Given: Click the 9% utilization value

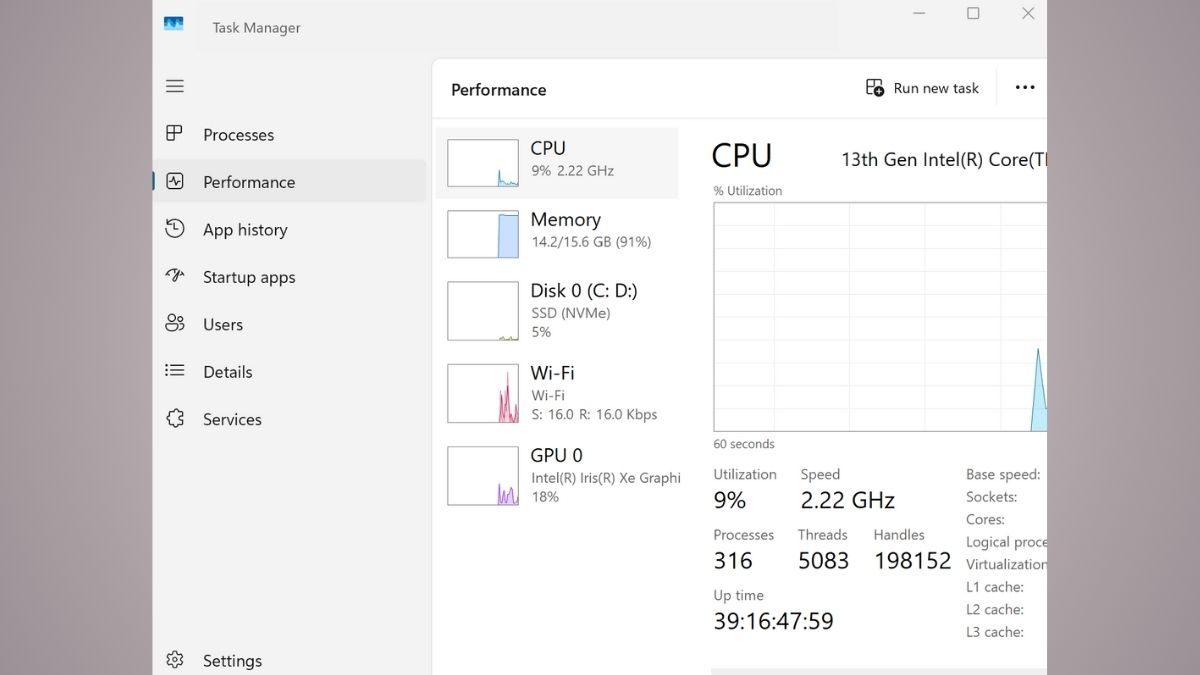Looking at the screenshot, I should click(x=730, y=500).
